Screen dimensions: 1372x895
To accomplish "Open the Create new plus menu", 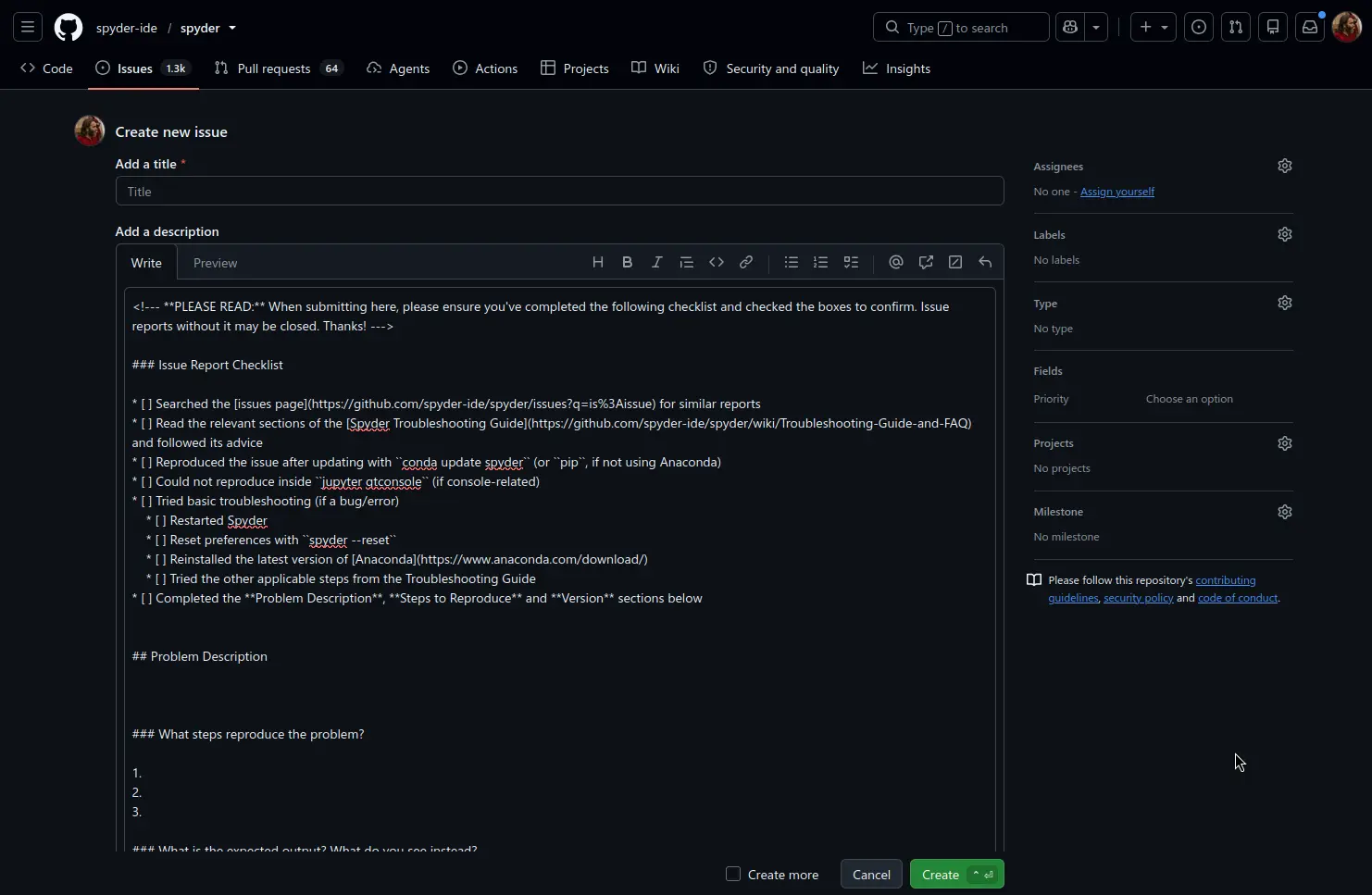I will [x=1154, y=28].
